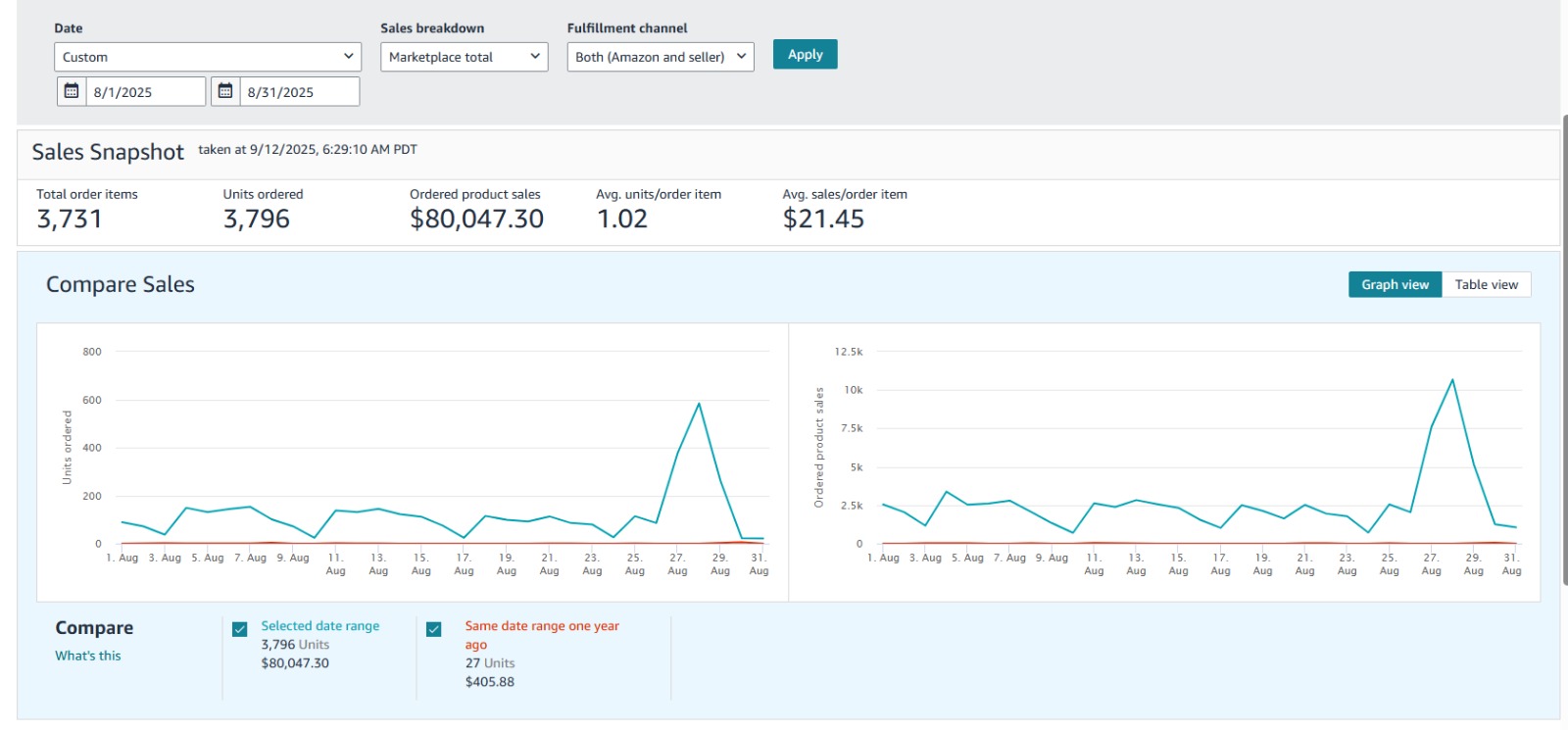Click the 8/31/2025 end date field
Viewport: 1568px width, 730px height.
300,92
